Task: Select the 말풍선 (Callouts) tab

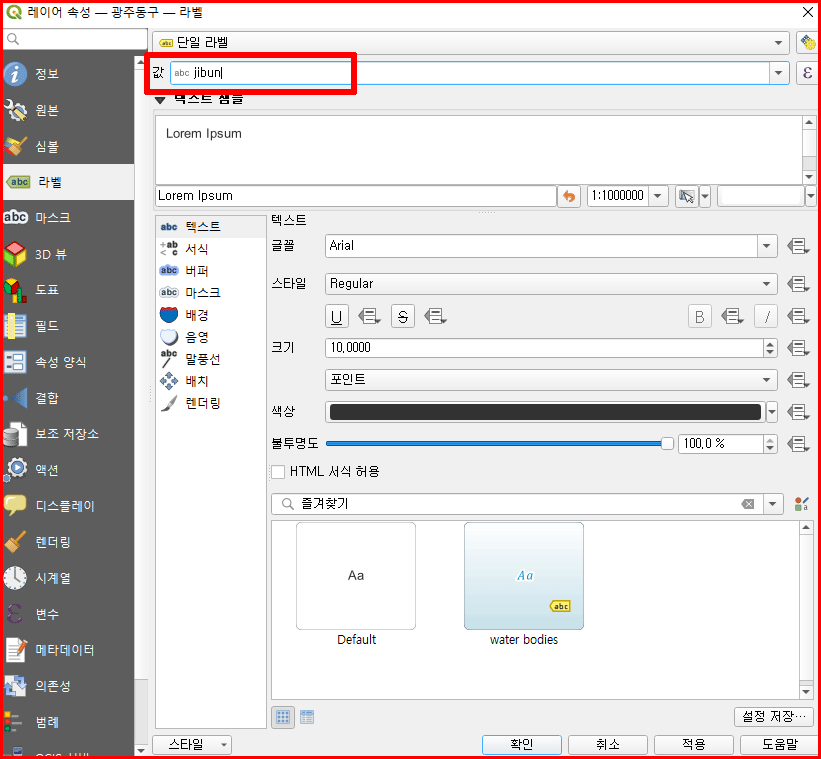Action: tap(210, 359)
